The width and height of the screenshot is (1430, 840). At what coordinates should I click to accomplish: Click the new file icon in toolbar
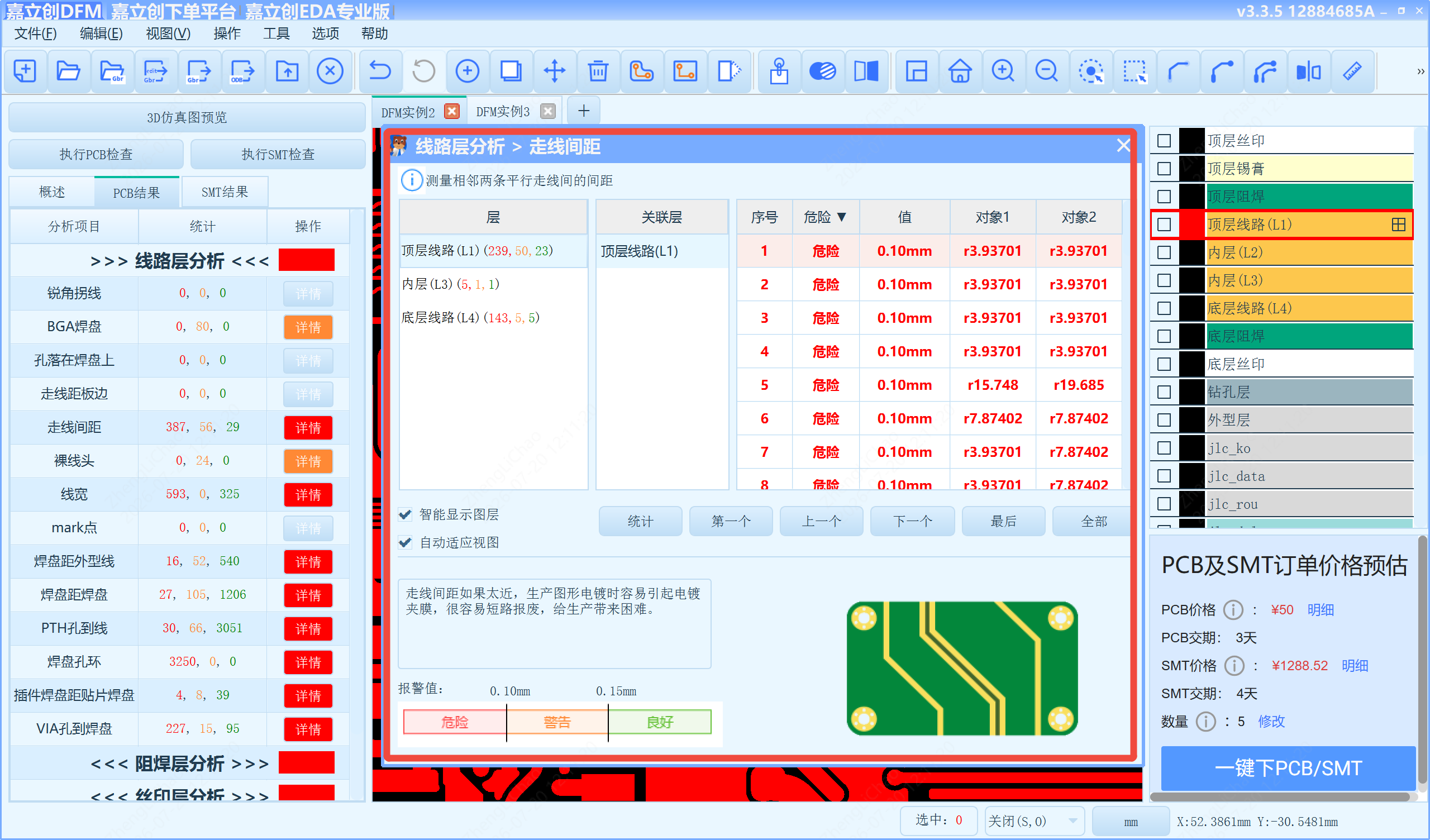25,71
